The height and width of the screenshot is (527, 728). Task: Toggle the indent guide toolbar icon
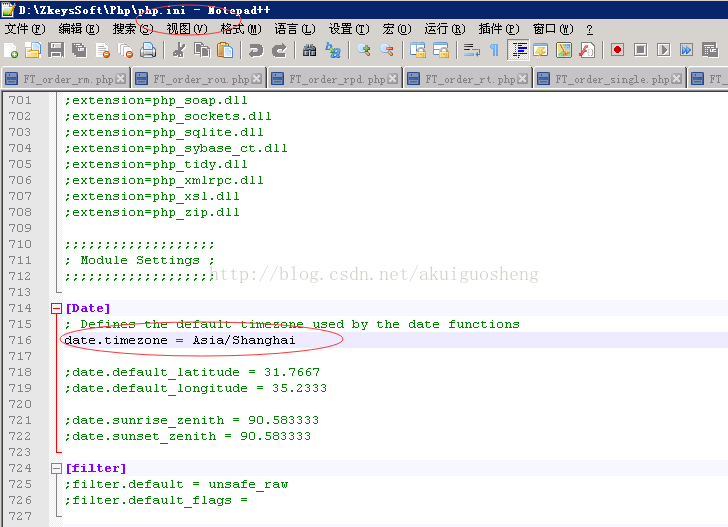point(519,50)
